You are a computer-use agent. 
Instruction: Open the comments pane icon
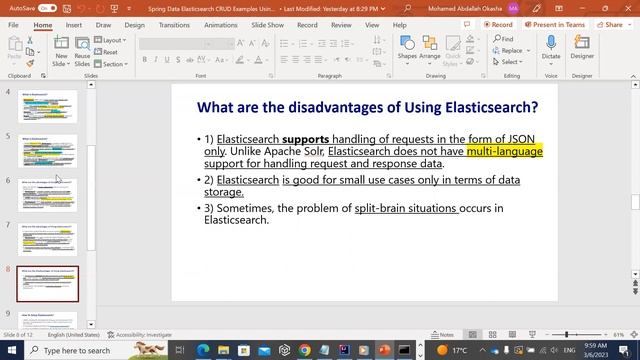[467, 24]
